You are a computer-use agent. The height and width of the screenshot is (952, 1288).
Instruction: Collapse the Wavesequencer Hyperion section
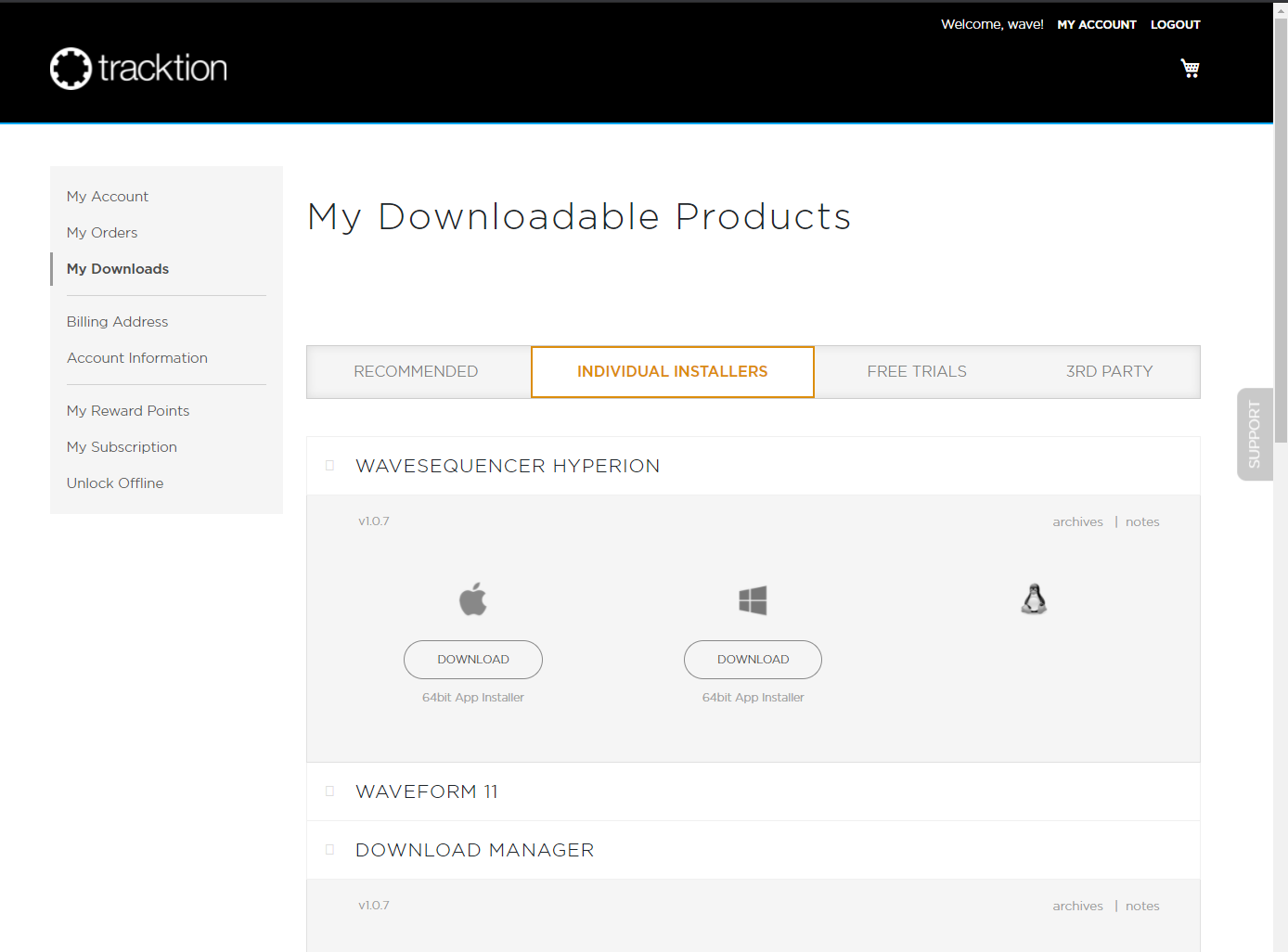[x=753, y=466]
